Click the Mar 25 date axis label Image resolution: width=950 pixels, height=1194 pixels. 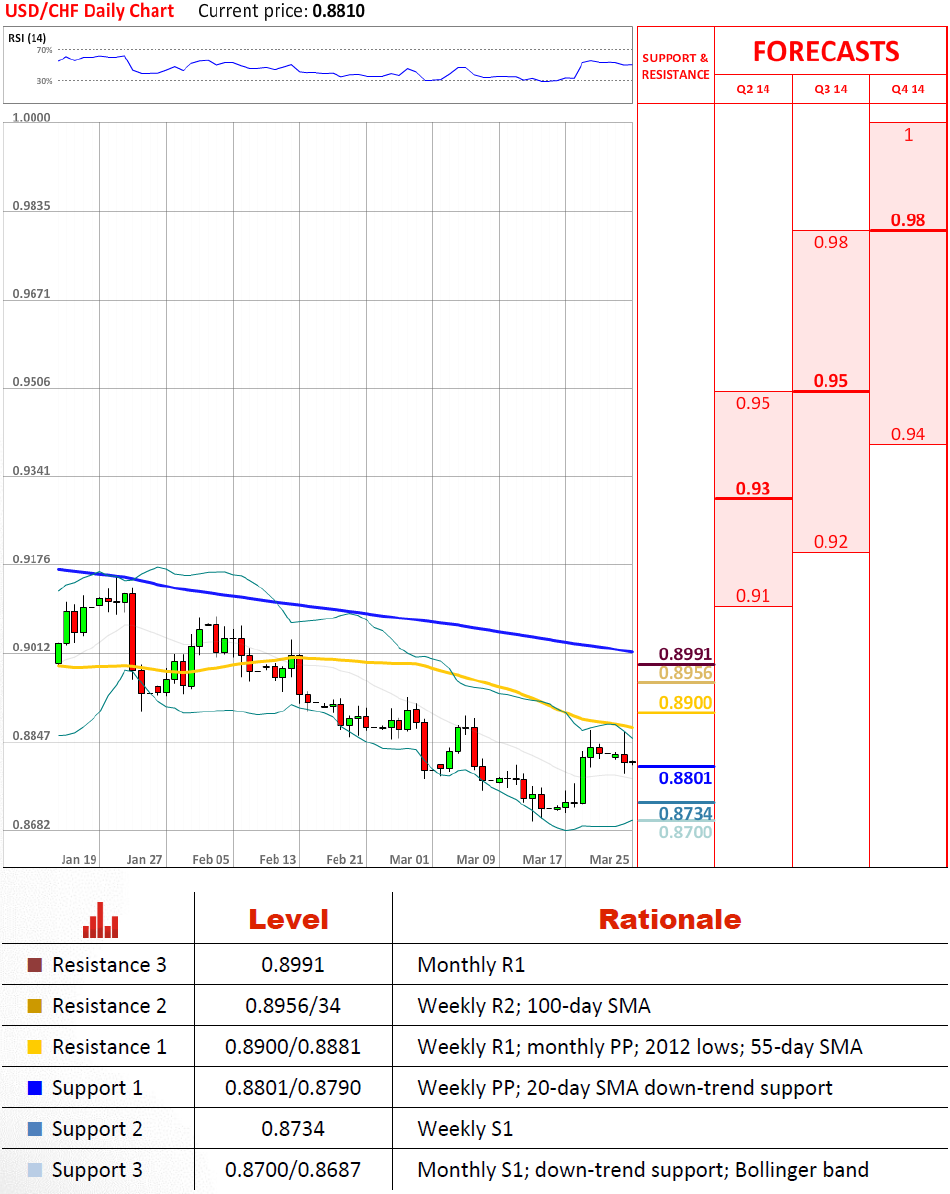pyautogui.click(x=609, y=859)
